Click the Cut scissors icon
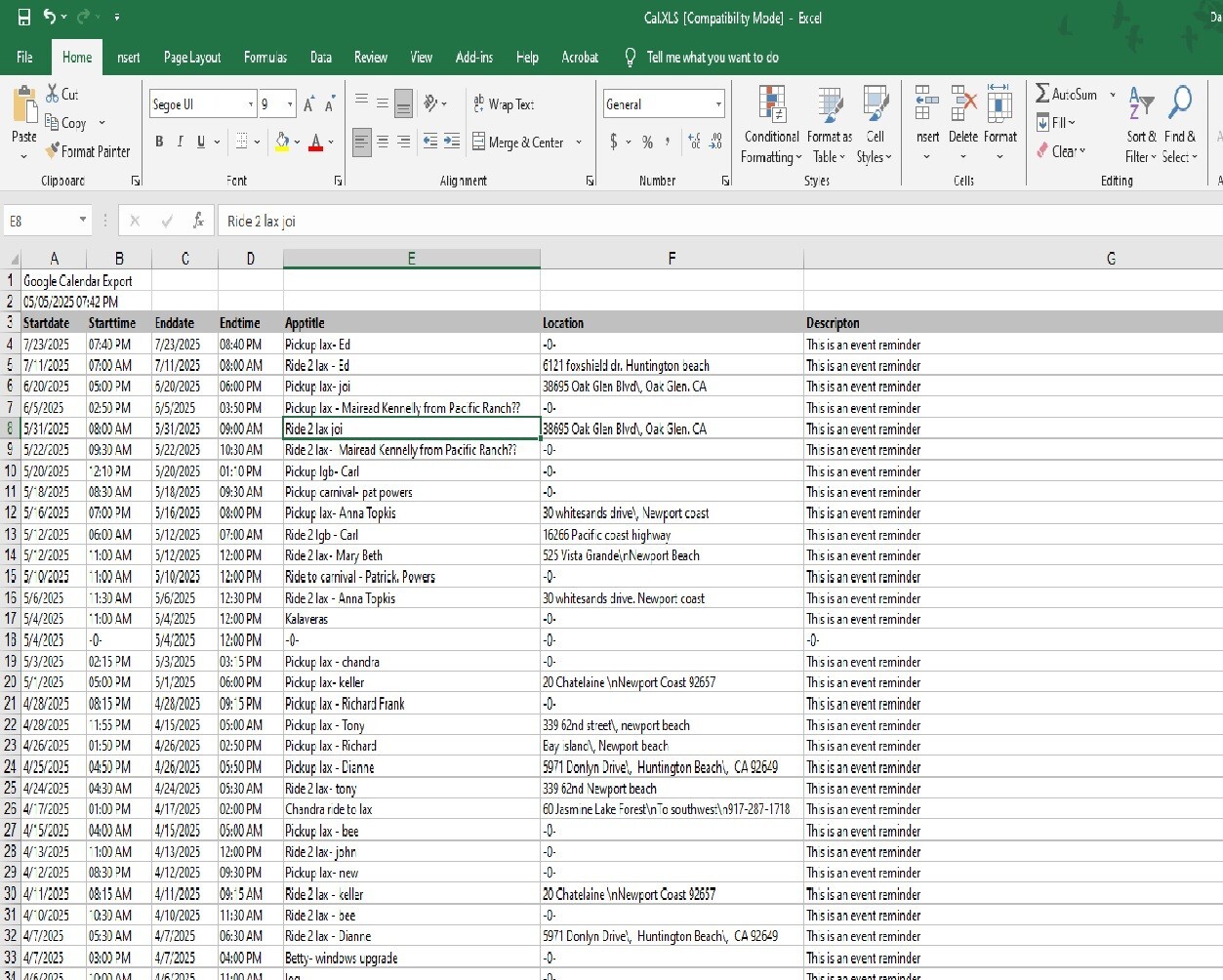The image size is (1223, 980). (53, 94)
